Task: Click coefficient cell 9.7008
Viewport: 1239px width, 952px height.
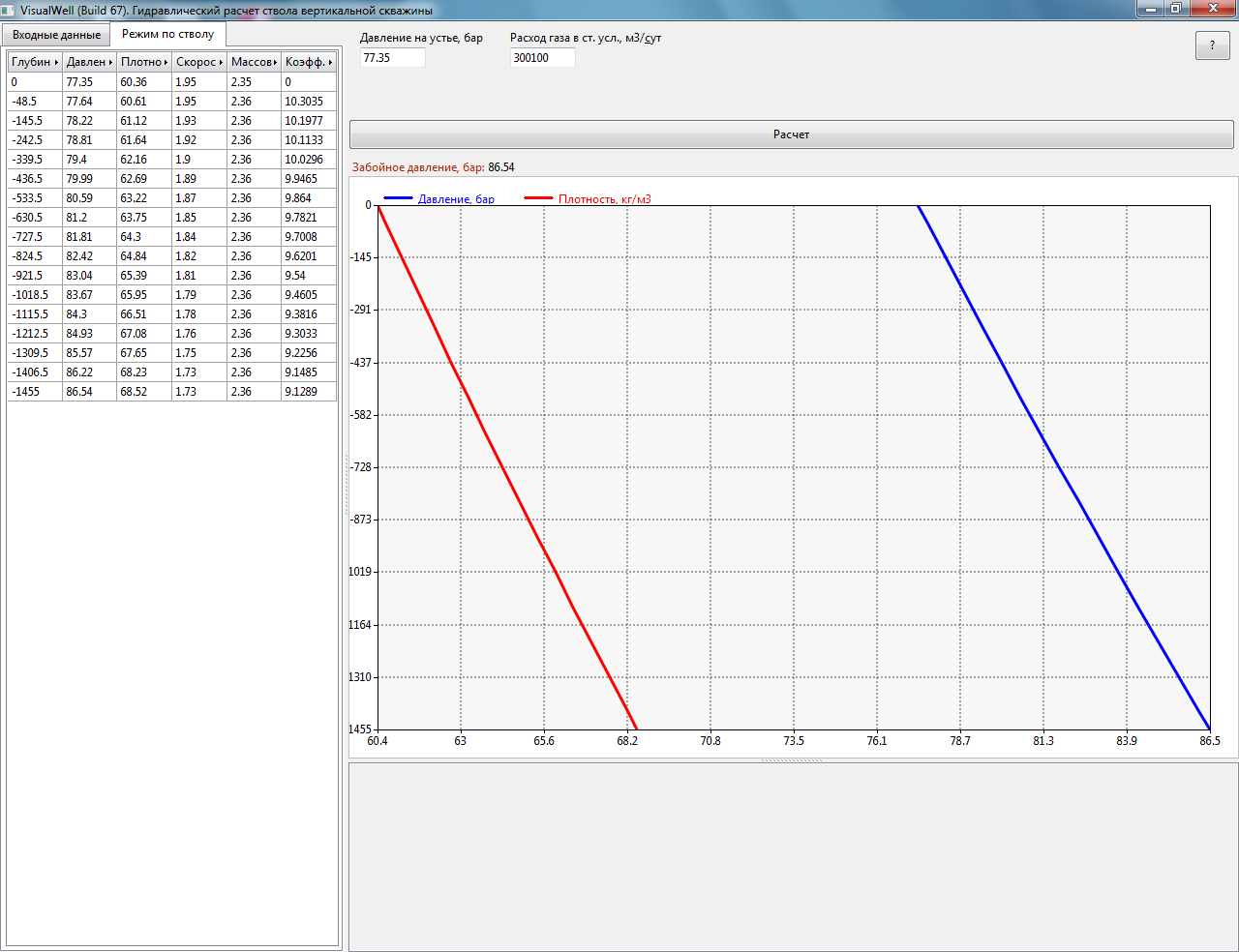Action: (x=309, y=237)
